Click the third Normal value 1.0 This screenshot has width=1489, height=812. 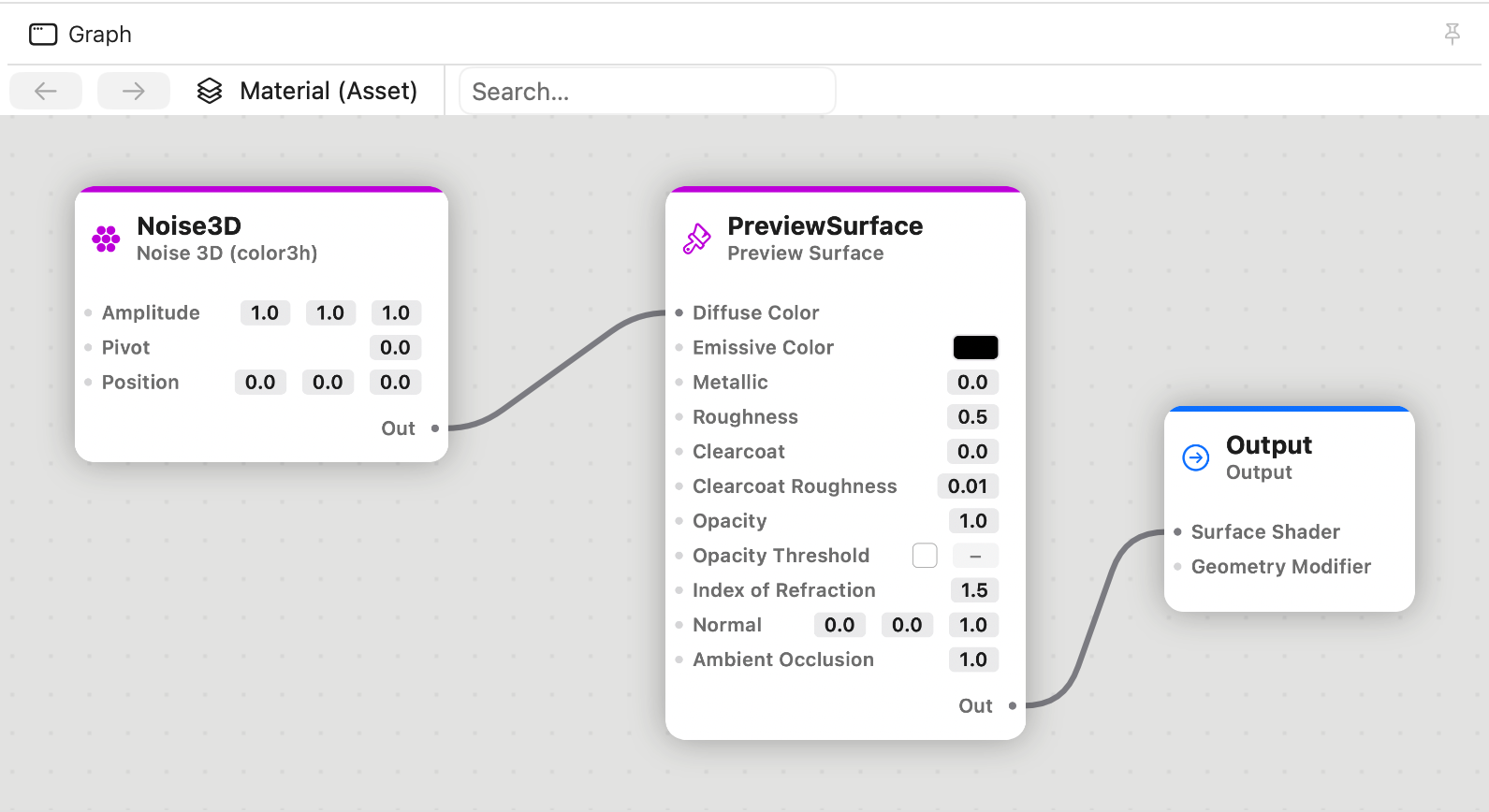(x=973, y=625)
